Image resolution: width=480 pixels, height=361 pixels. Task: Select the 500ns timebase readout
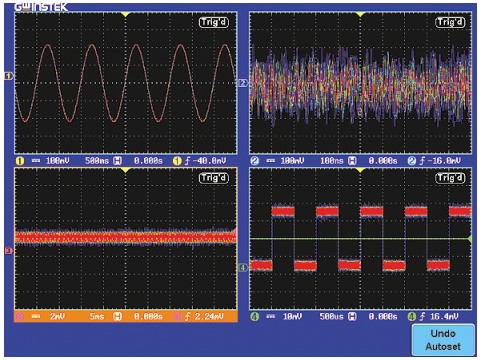[x=97, y=161]
